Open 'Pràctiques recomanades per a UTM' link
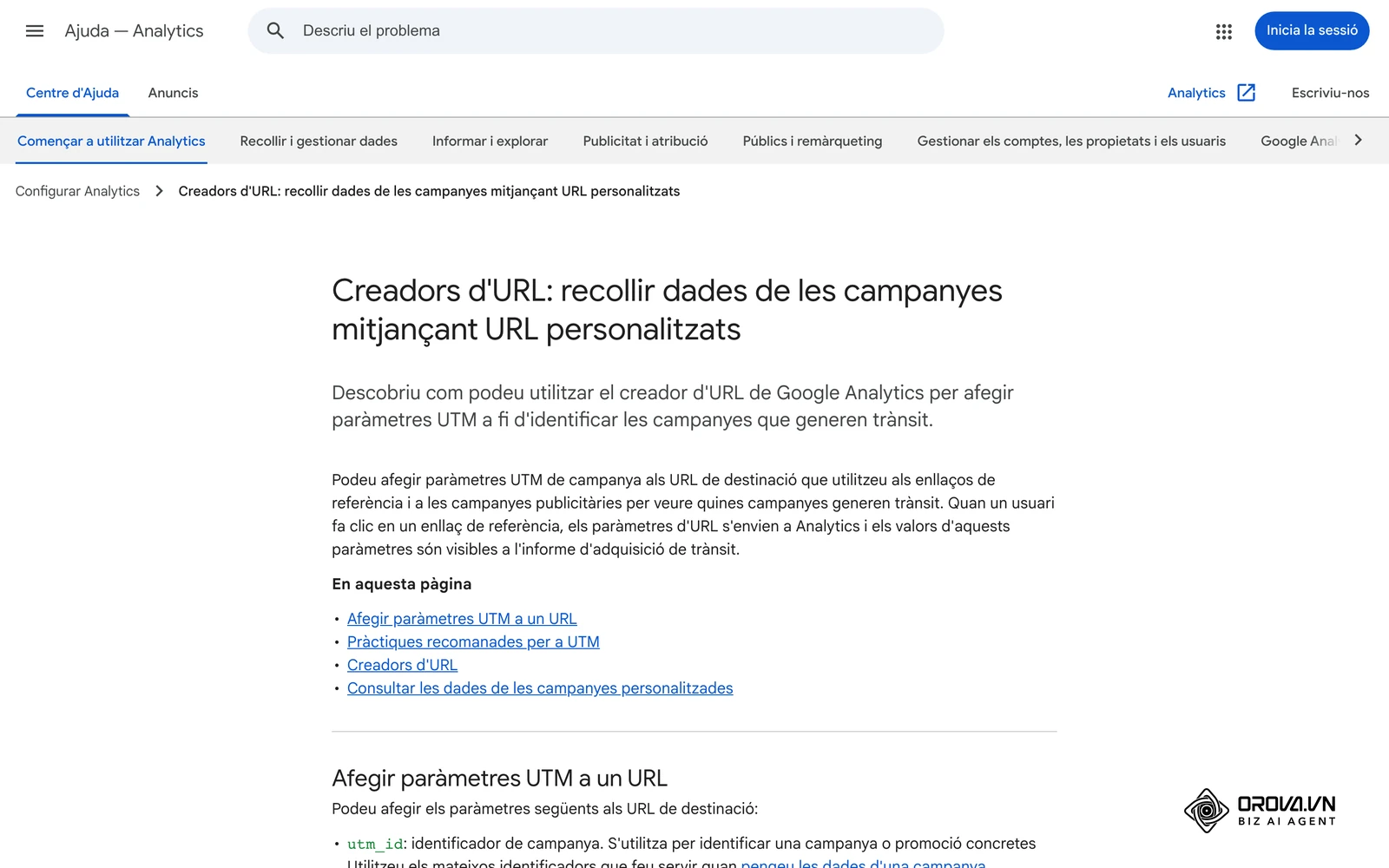The width and height of the screenshot is (1389, 868). 473,642
